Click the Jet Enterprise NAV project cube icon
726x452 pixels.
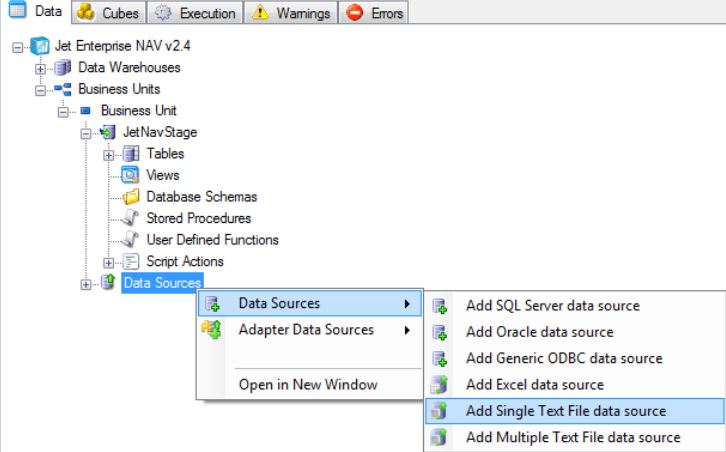40,46
